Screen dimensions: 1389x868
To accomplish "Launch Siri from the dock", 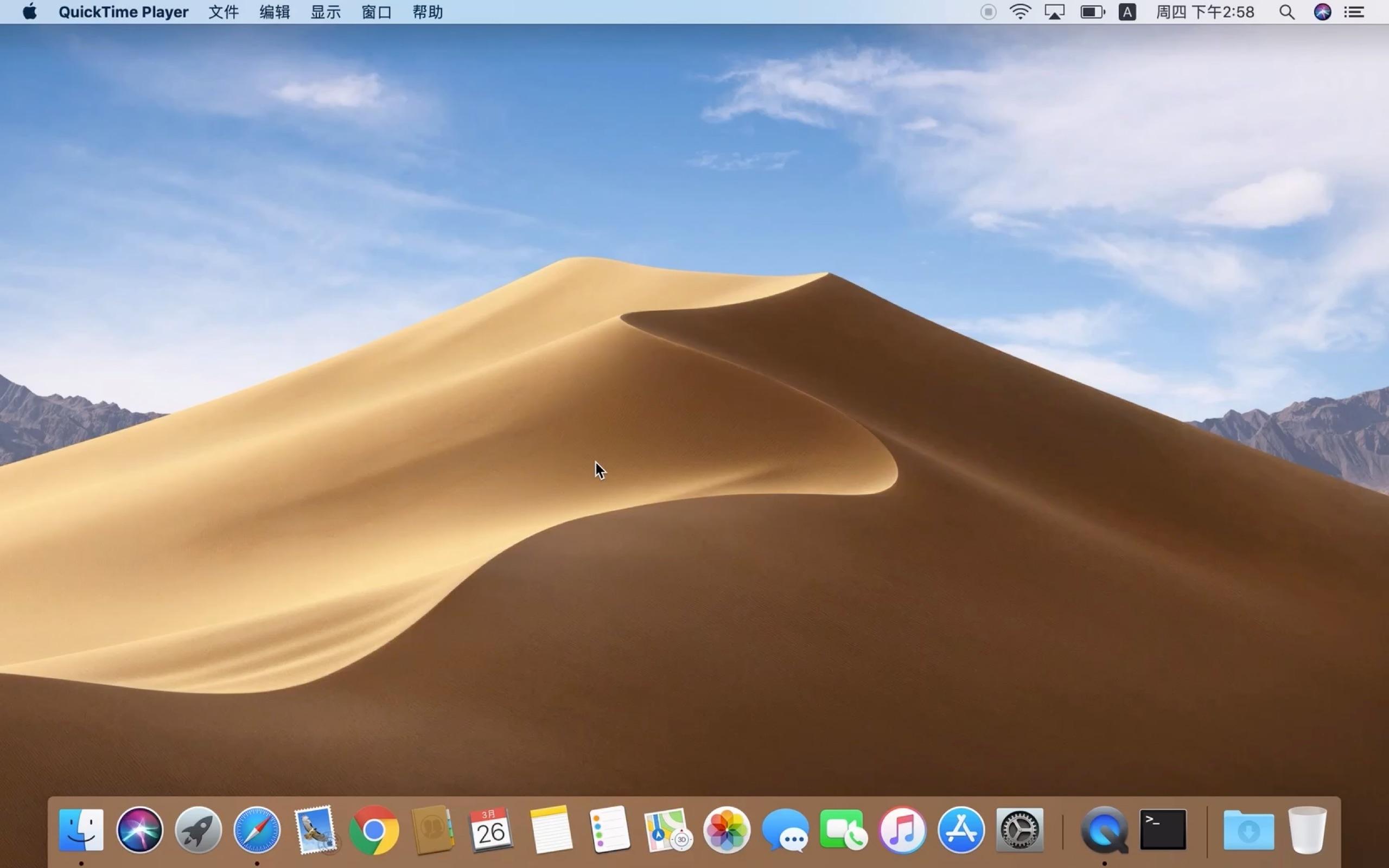I will point(139,830).
